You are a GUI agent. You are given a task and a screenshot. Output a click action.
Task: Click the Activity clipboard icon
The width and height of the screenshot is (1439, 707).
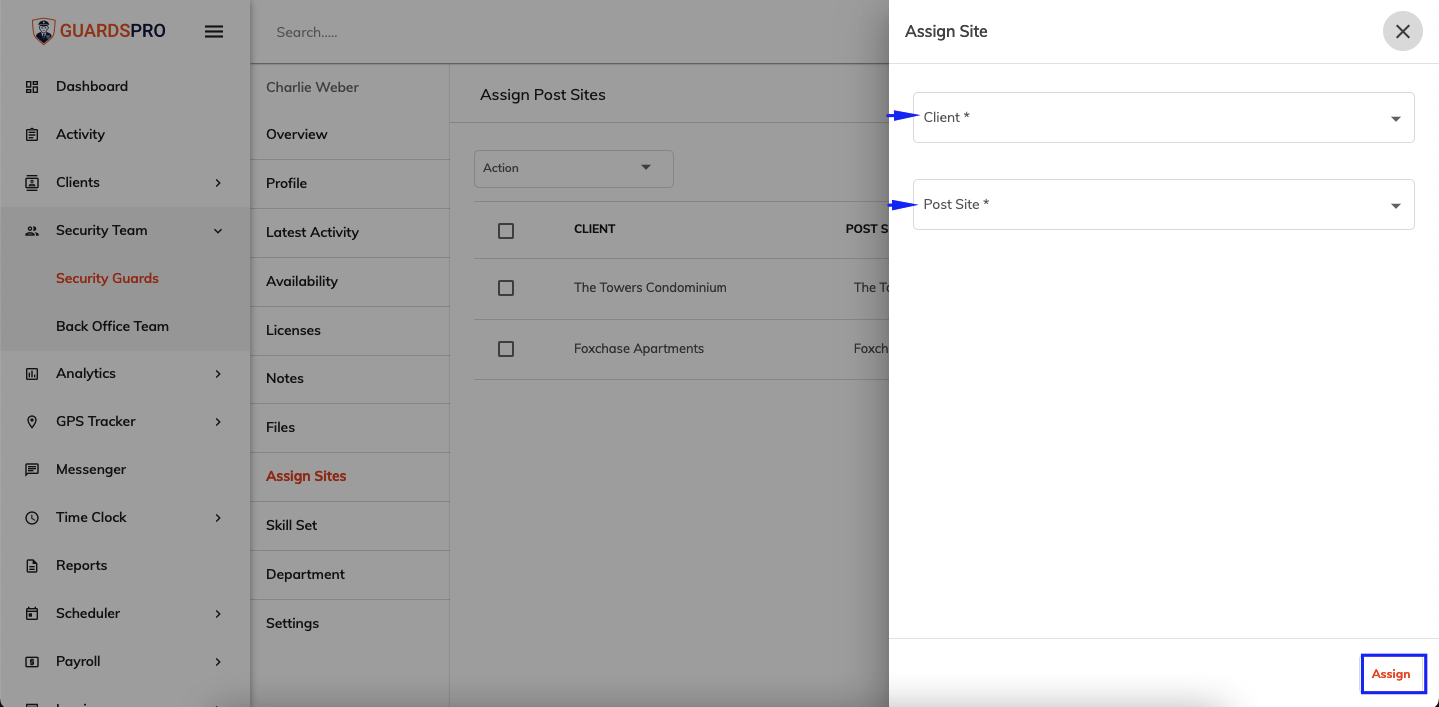point(32,135)
